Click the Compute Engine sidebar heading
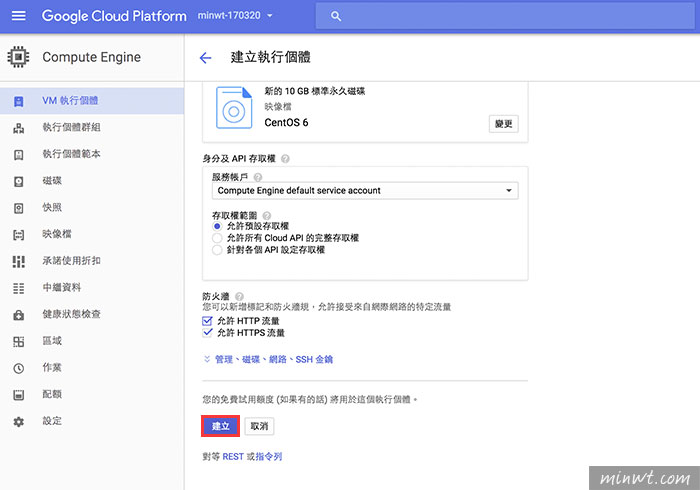The width and height of the screenshot is (700, 490). pyautogui.click(x=92, y=57)
